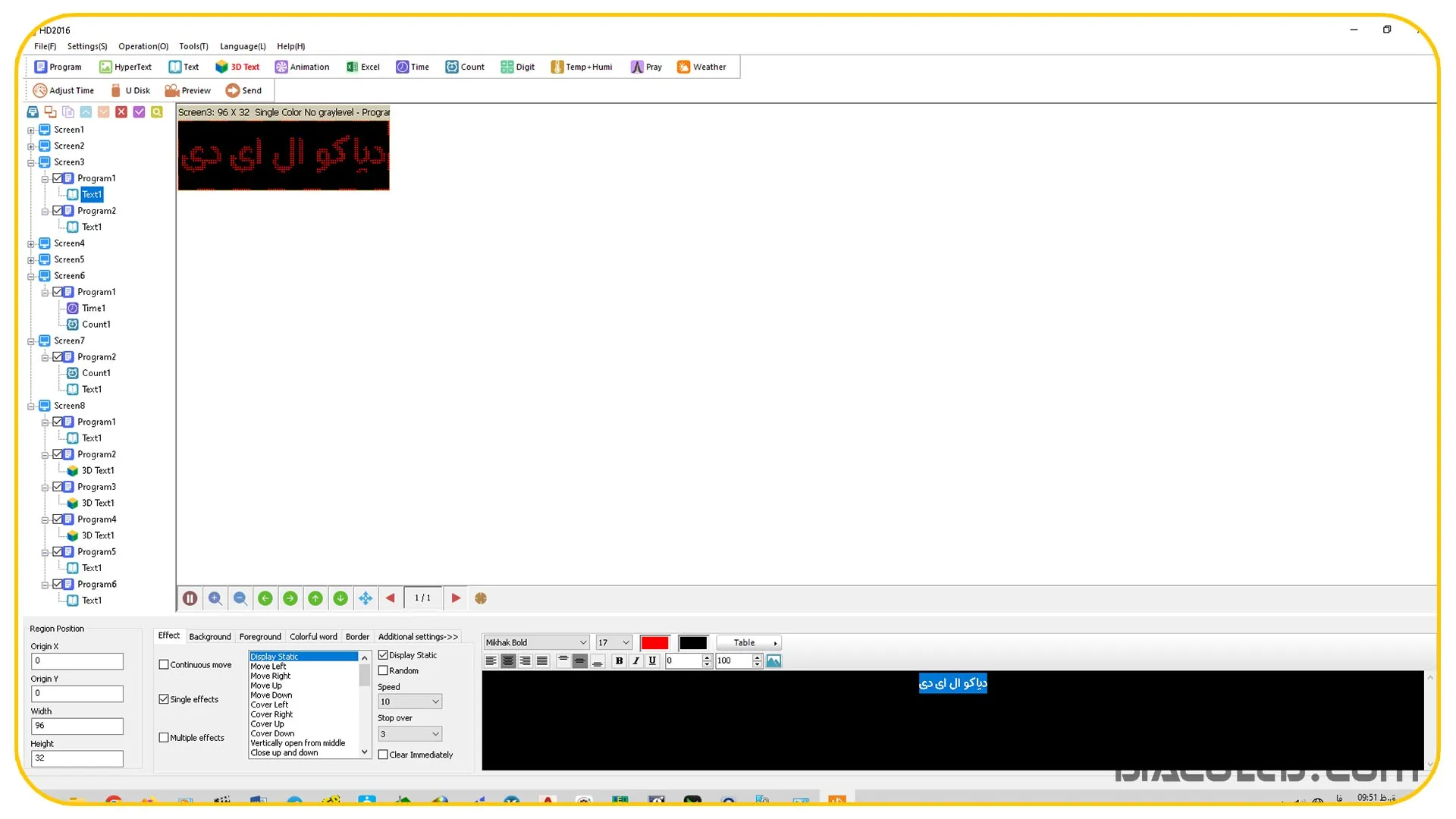Export program to U Disk
The height and width of the screenshot is (819, 1456).
click(130, 90)
